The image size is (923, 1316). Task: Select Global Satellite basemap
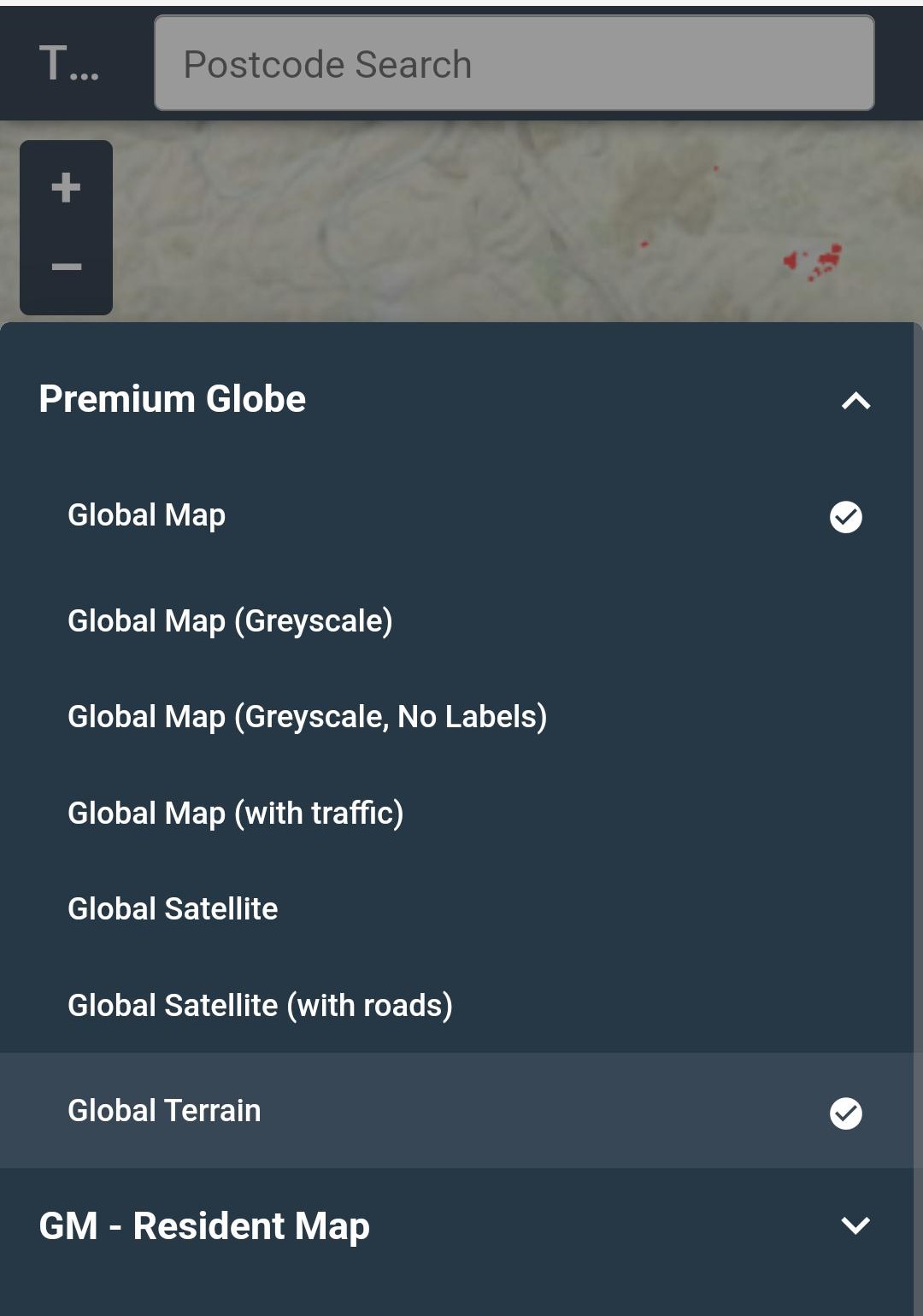coord(456,908)
